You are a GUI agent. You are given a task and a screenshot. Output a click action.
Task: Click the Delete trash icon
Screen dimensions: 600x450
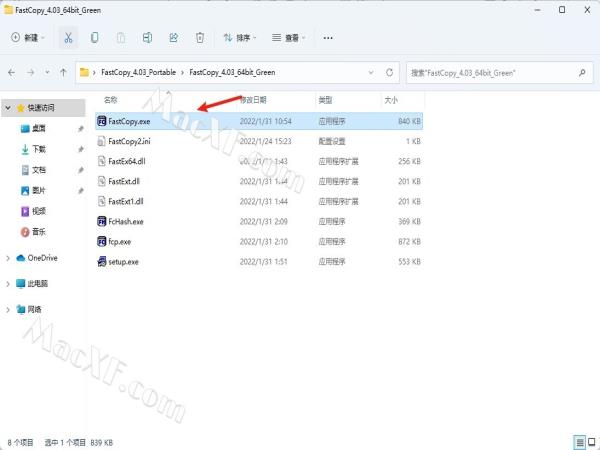tap(200, 38)
